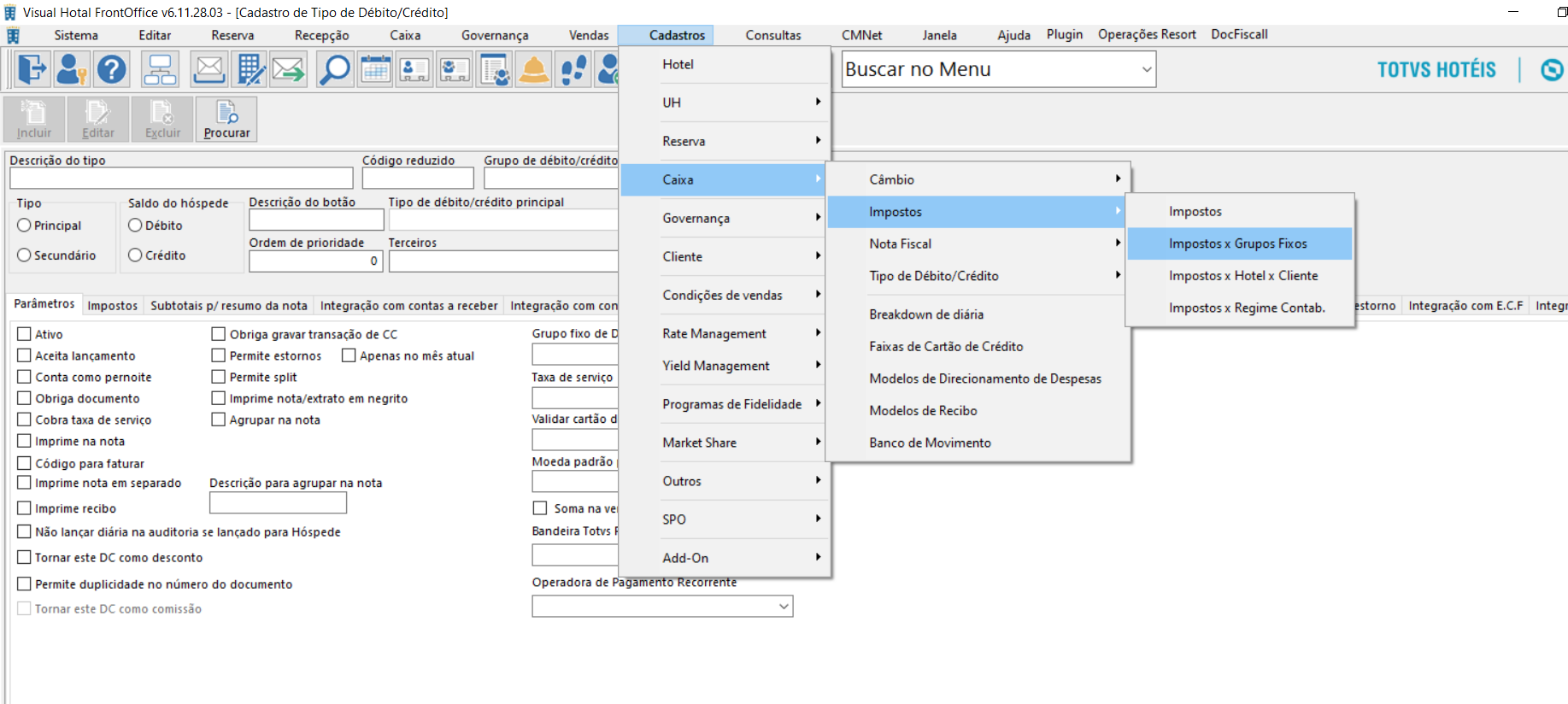Click the small building icon beside Sistema
This screenshot has height=704, width=1568.
[x=13, y=35]
